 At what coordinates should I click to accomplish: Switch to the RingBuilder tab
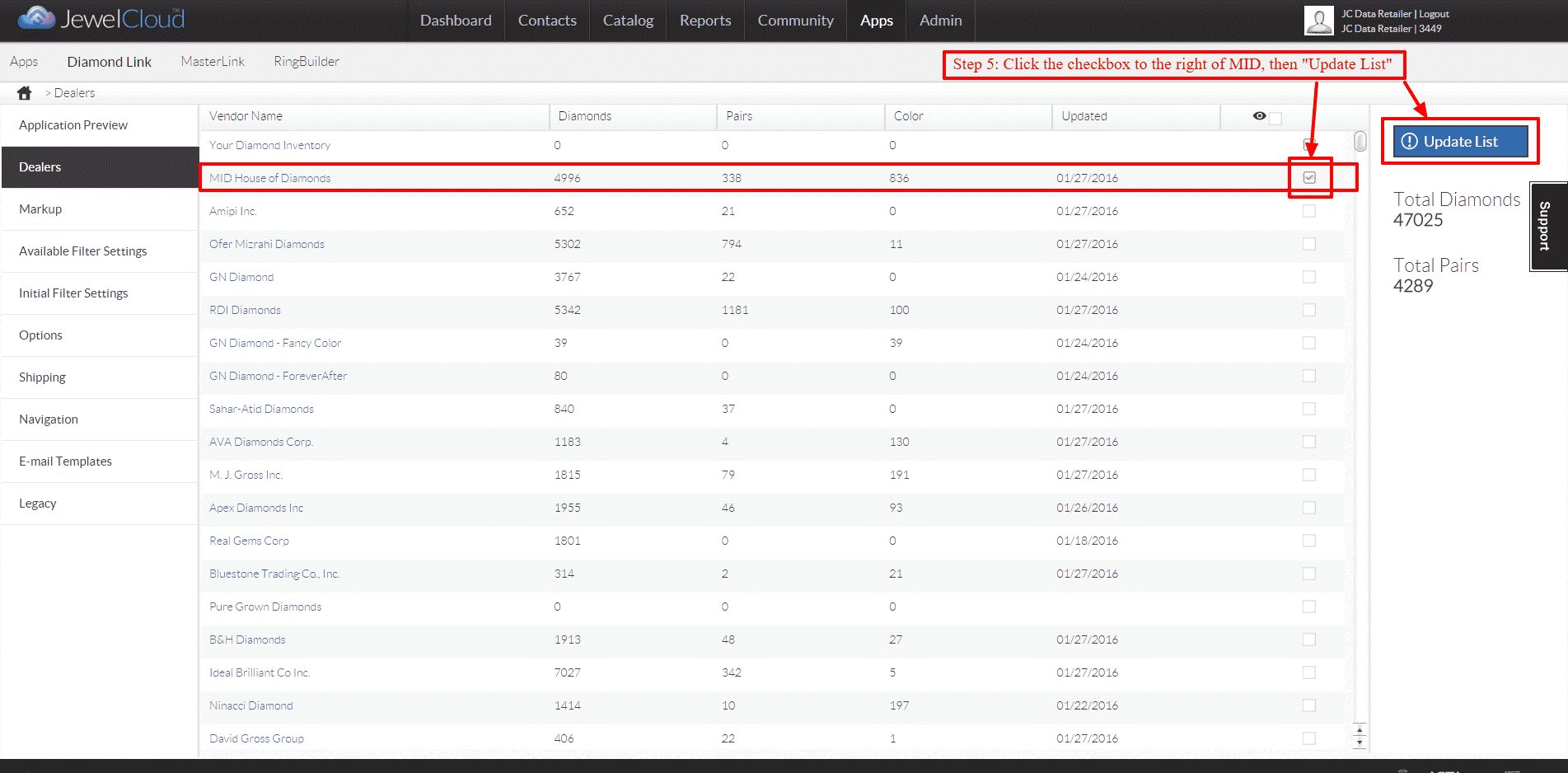click(x=307, y=62)
